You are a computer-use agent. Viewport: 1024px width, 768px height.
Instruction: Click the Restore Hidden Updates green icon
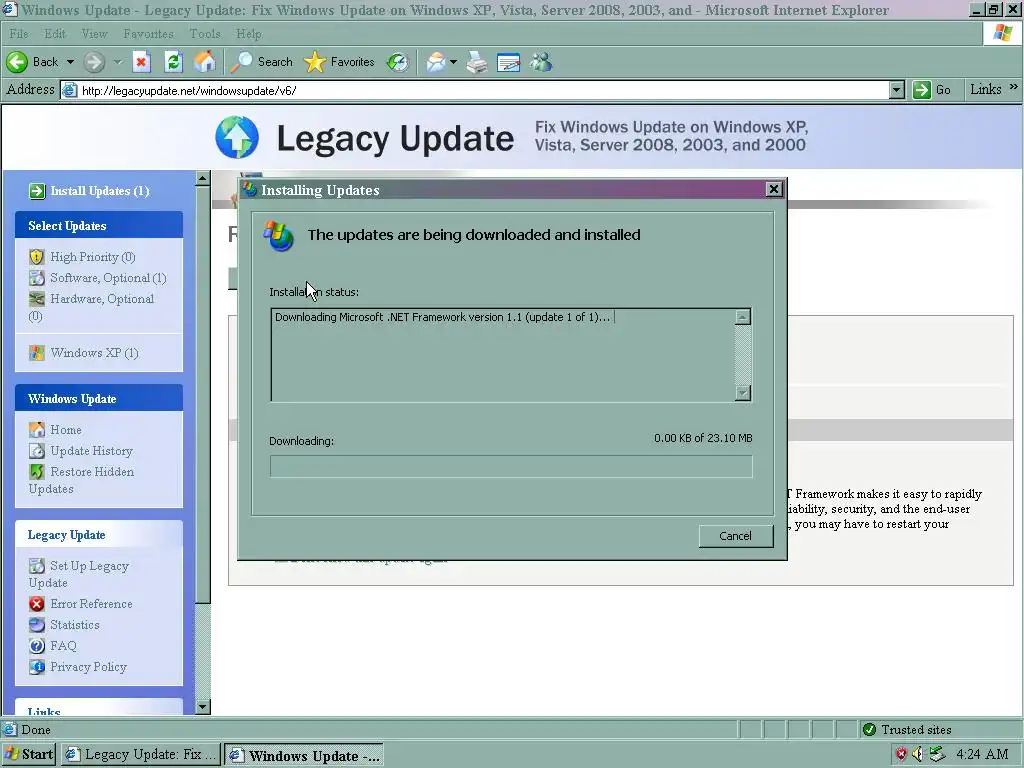click(37, 472)
